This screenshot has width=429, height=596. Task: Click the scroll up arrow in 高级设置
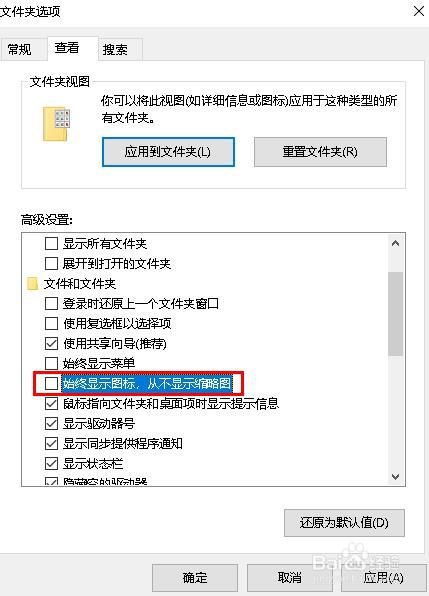point(395,243)
